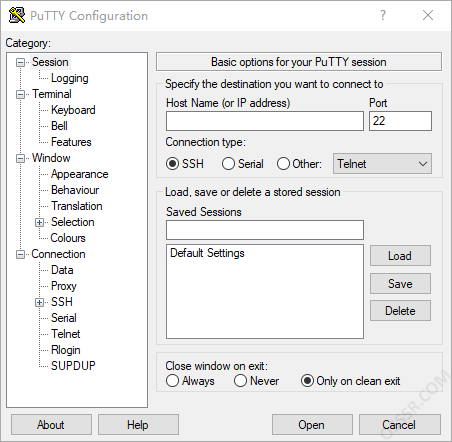Open the Logging category
Screen dimensions: 452x442
click(70, 78)
